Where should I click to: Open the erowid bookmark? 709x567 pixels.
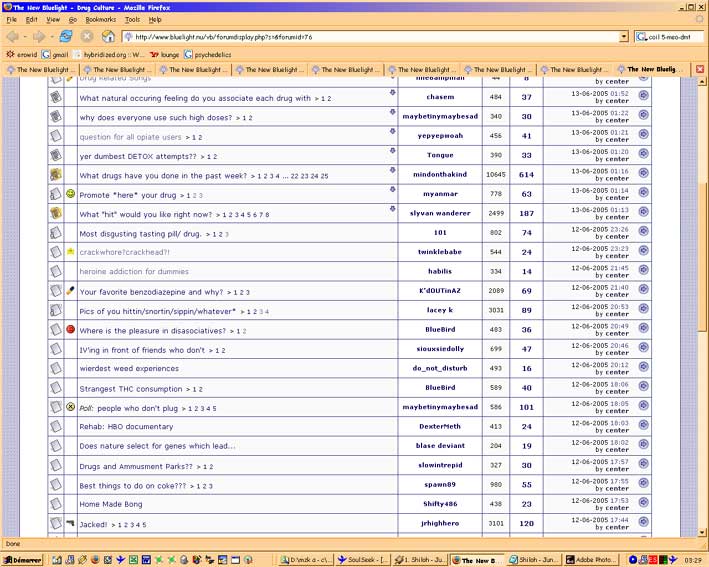coord(22,54)
